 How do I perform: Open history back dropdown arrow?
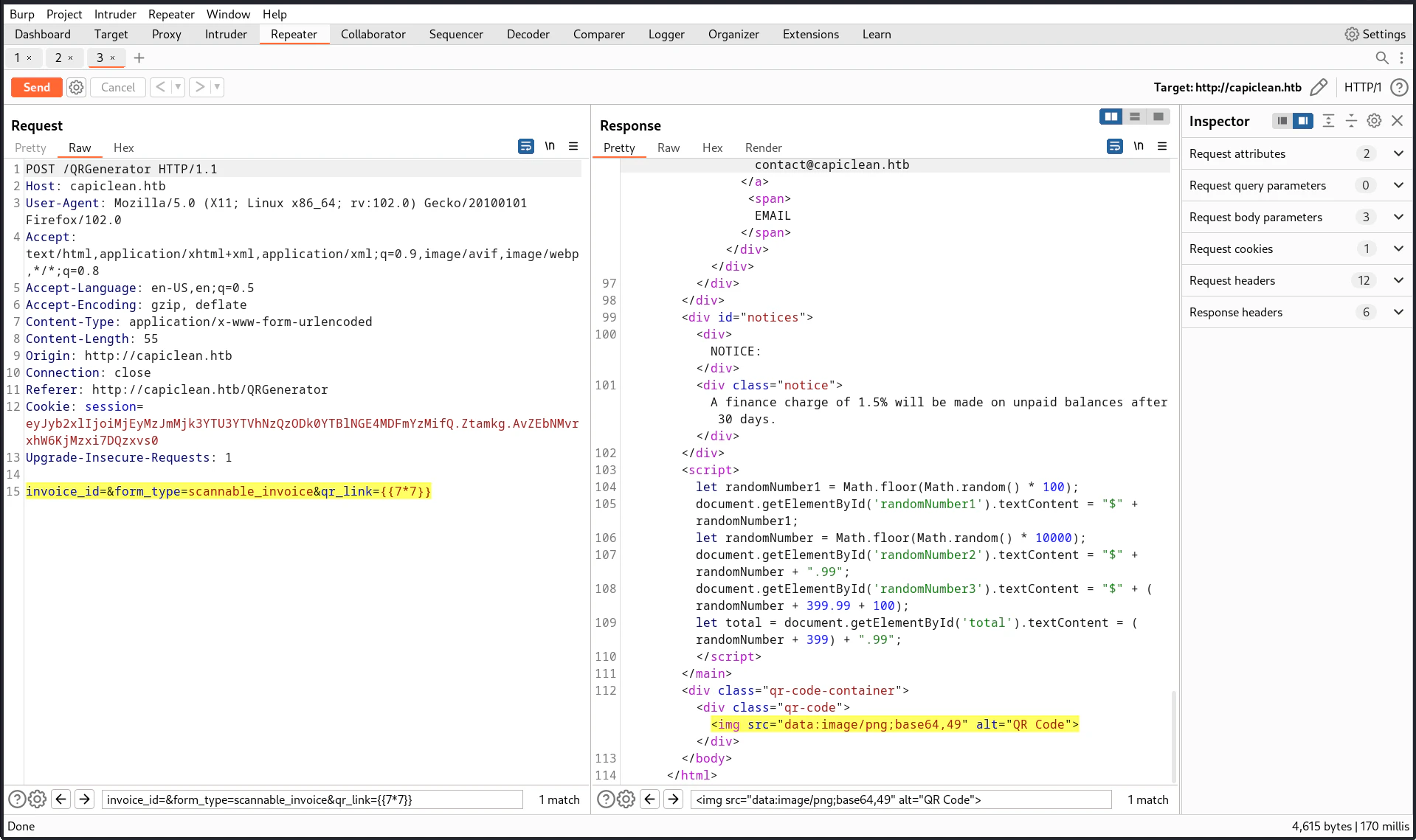coord(178,87)
